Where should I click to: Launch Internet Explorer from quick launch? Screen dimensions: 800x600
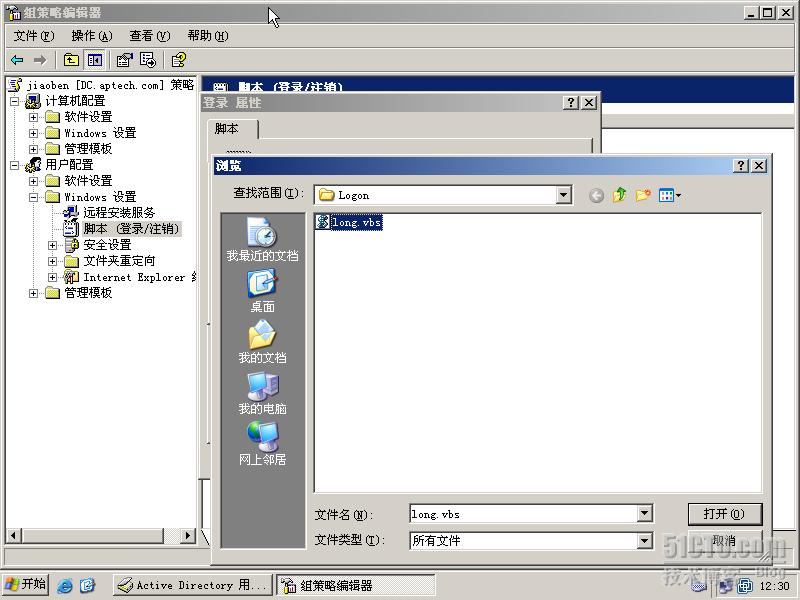point(64,585)
